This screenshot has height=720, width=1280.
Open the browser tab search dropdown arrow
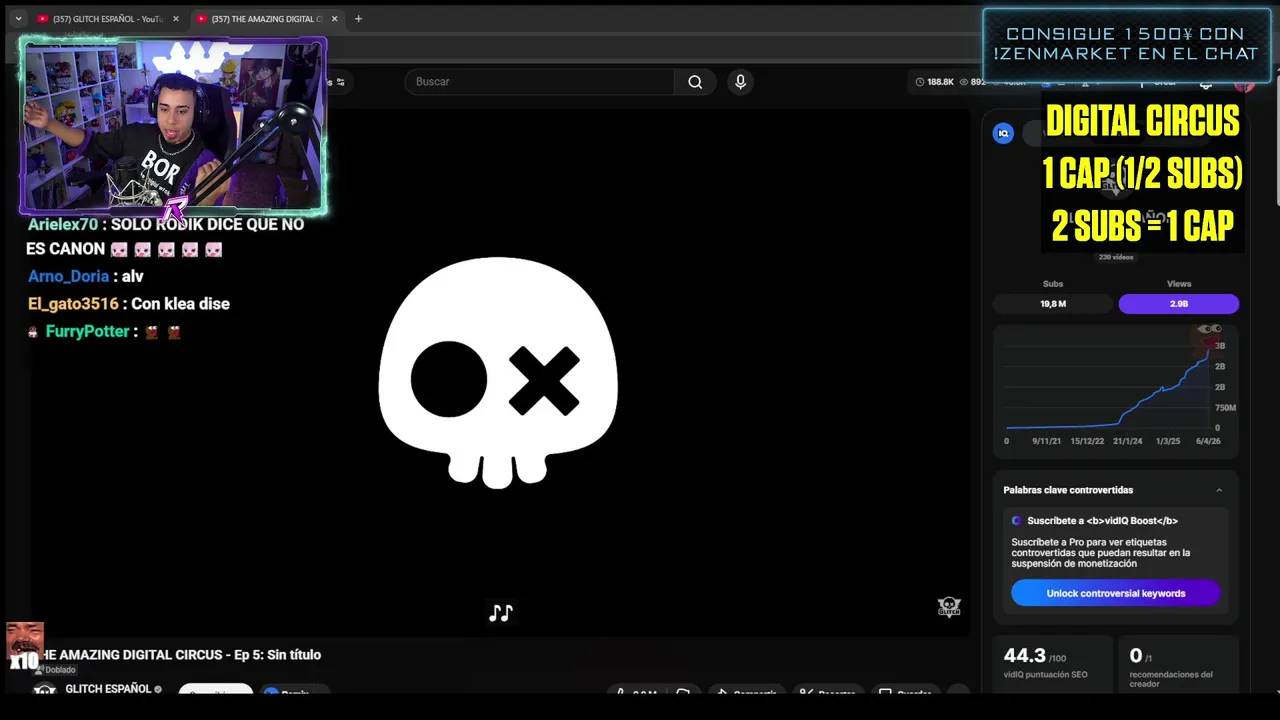click(x=18, y=18)
